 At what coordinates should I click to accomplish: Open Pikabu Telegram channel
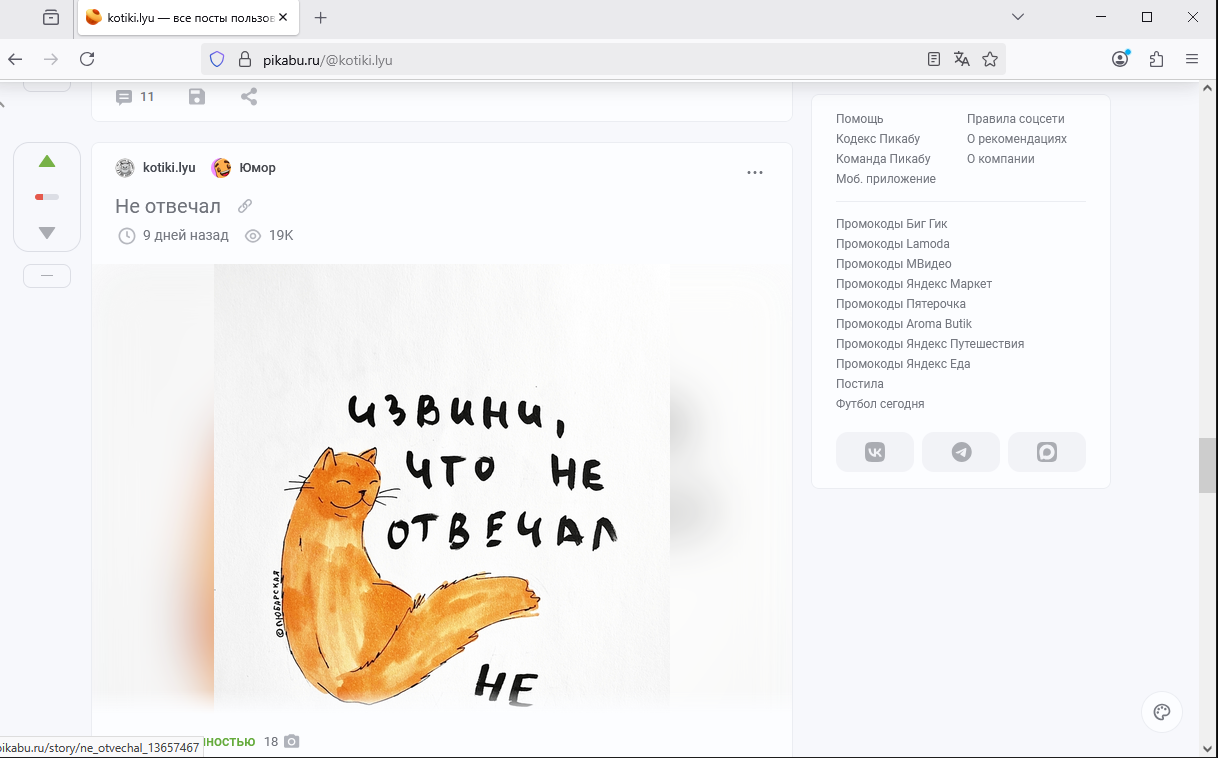(x=961, y=452)
